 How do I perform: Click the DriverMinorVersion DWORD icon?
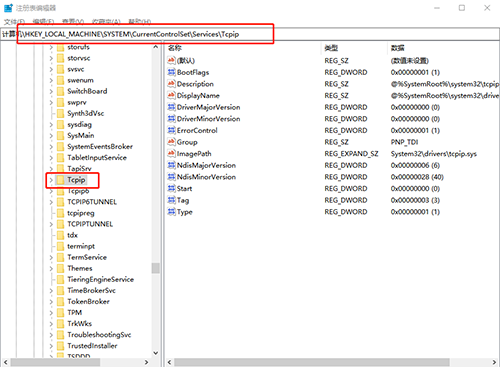point(171,119)
